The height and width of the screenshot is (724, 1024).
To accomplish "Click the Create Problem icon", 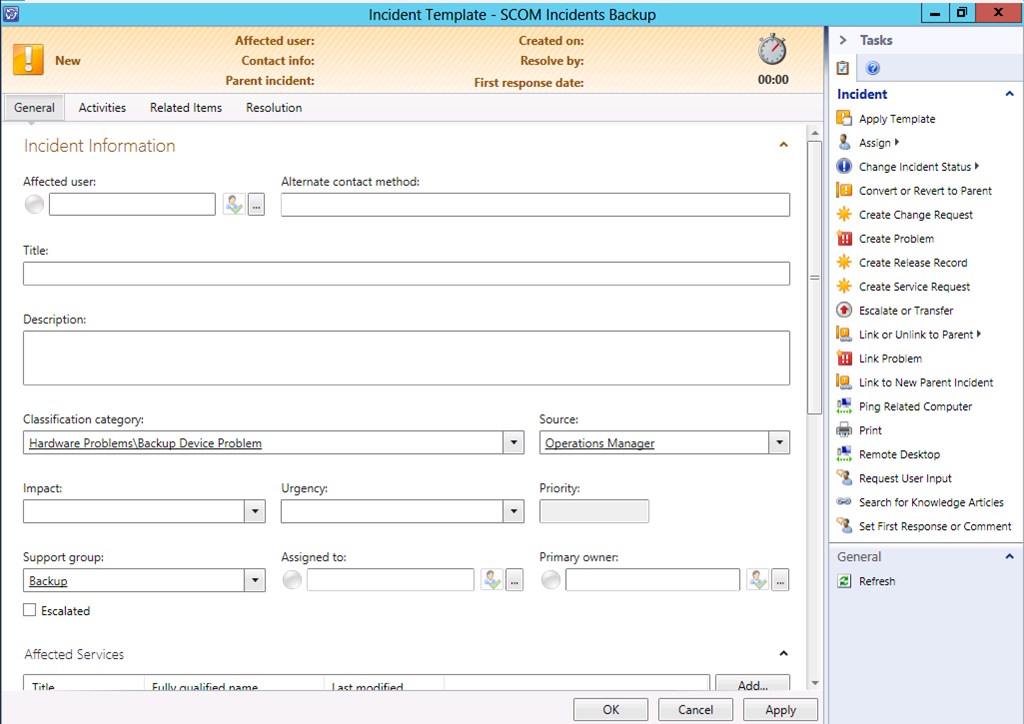I will [844, 239].
